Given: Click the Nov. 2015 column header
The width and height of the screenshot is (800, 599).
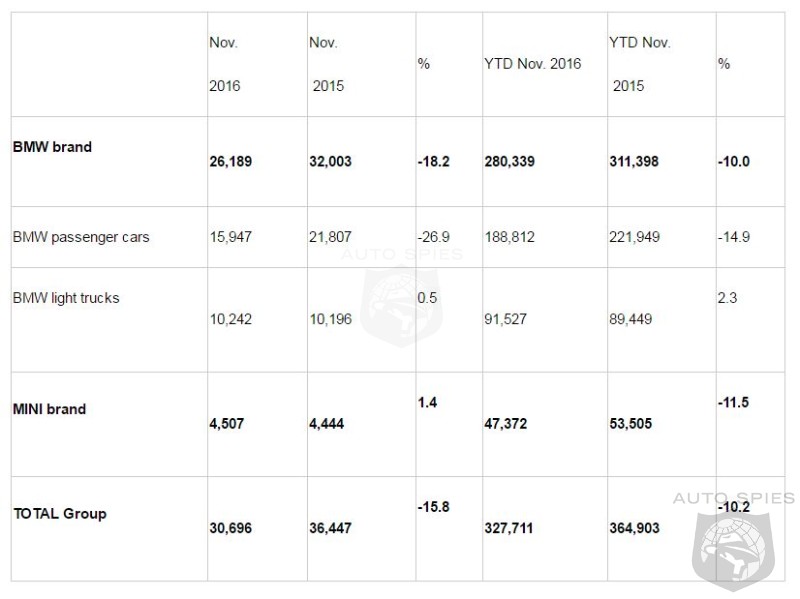Looking at the screenshot, I should (x=327, y=64).
